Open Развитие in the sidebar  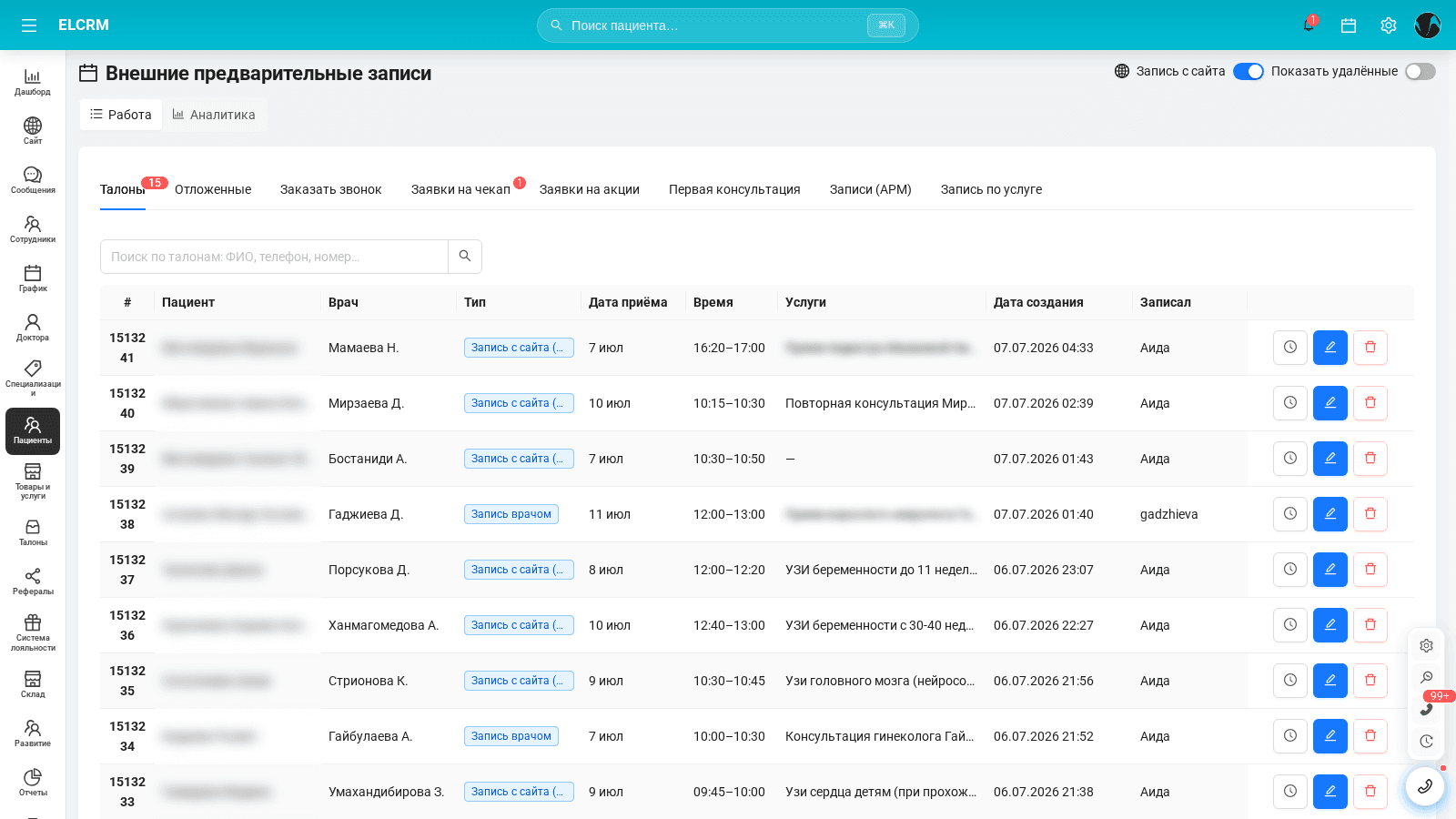[x=33, y=733]
